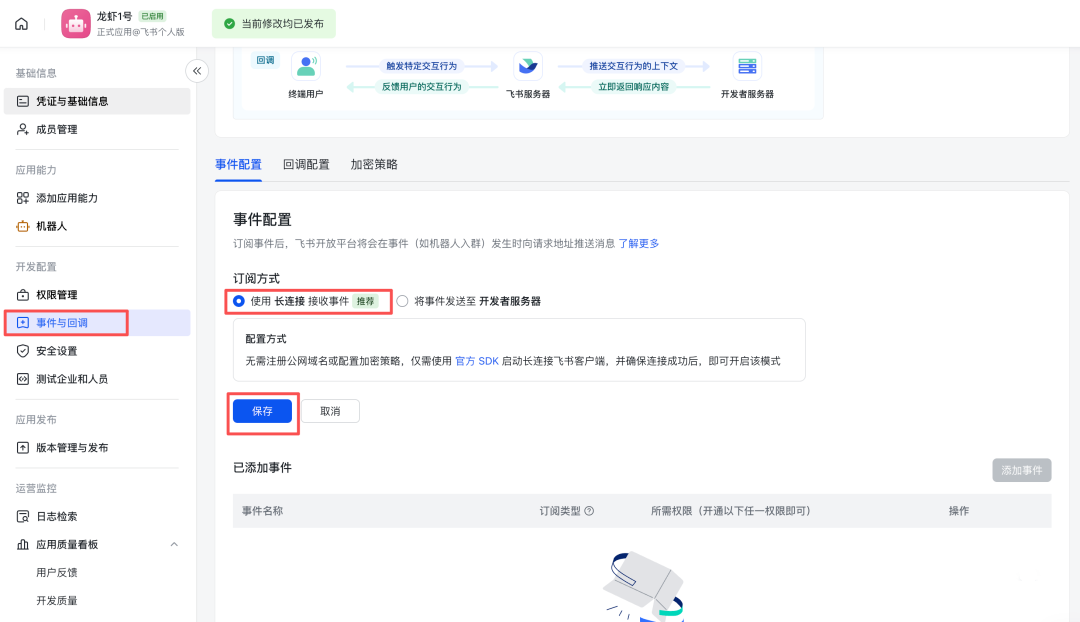This screenshot has width=1080, height=622.
Task: Click the blue 保存 button
Action: click(262, 411)
